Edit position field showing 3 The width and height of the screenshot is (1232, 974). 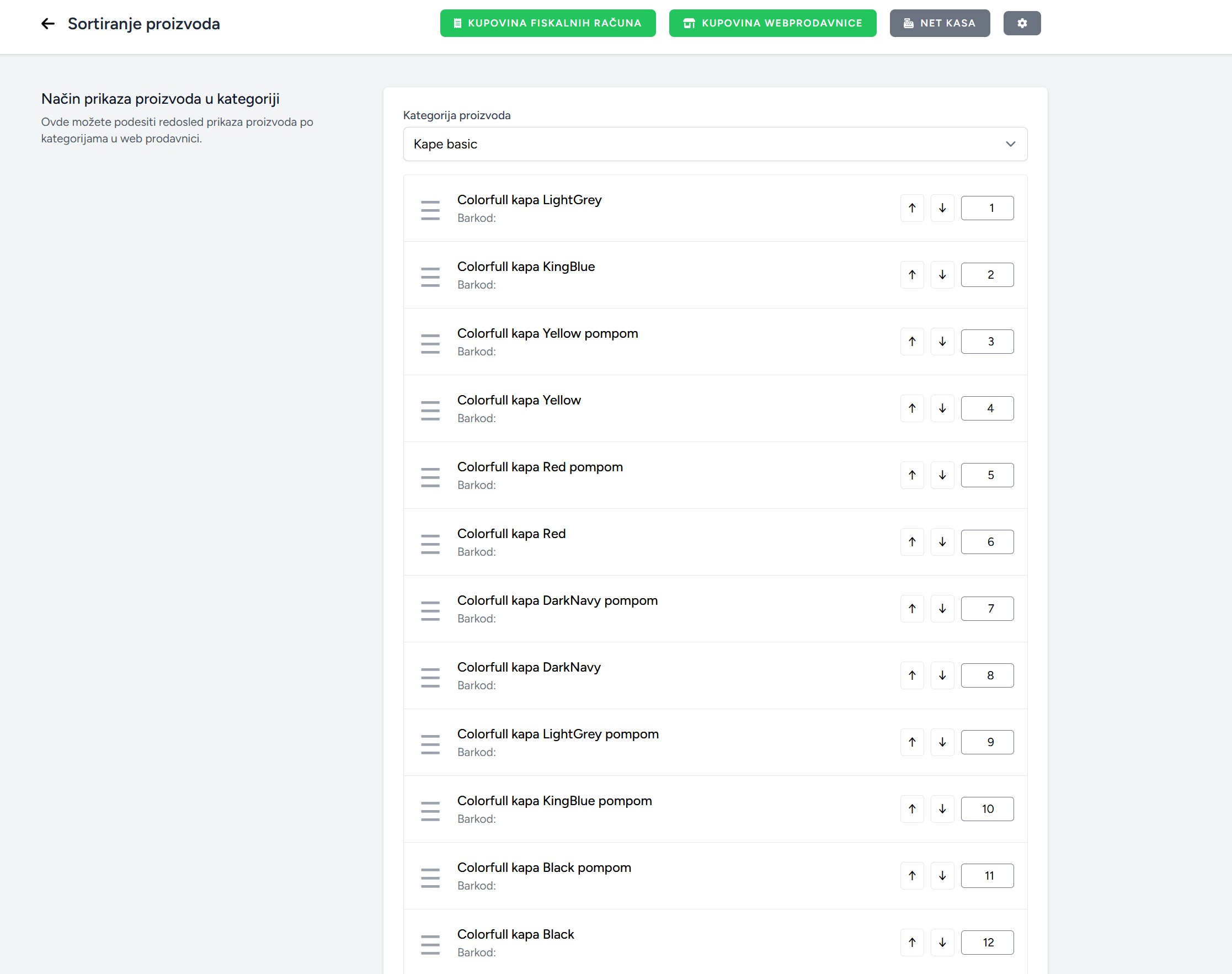click(987, 342)
